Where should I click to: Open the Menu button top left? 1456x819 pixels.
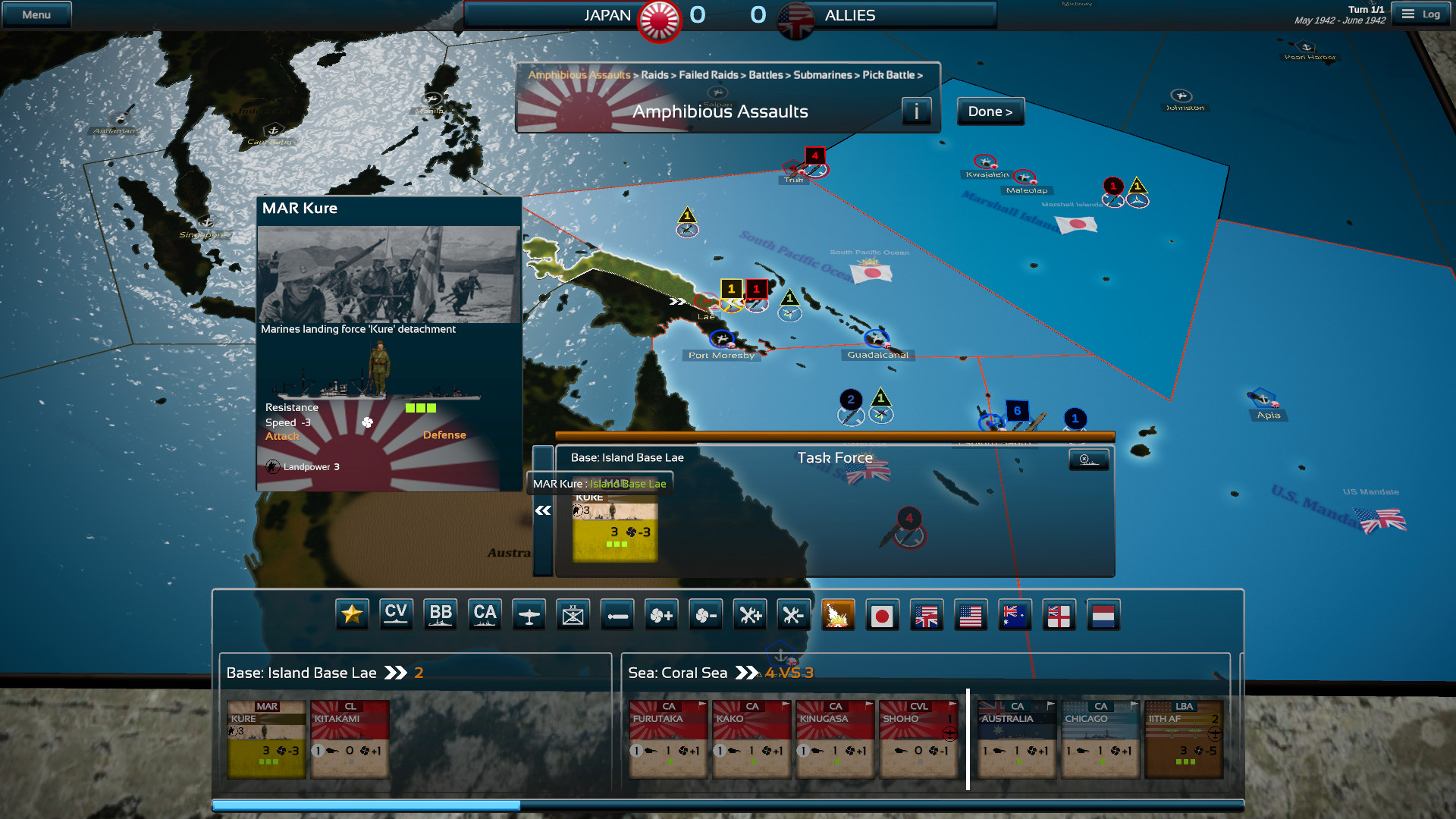click(x=36, y=14)
